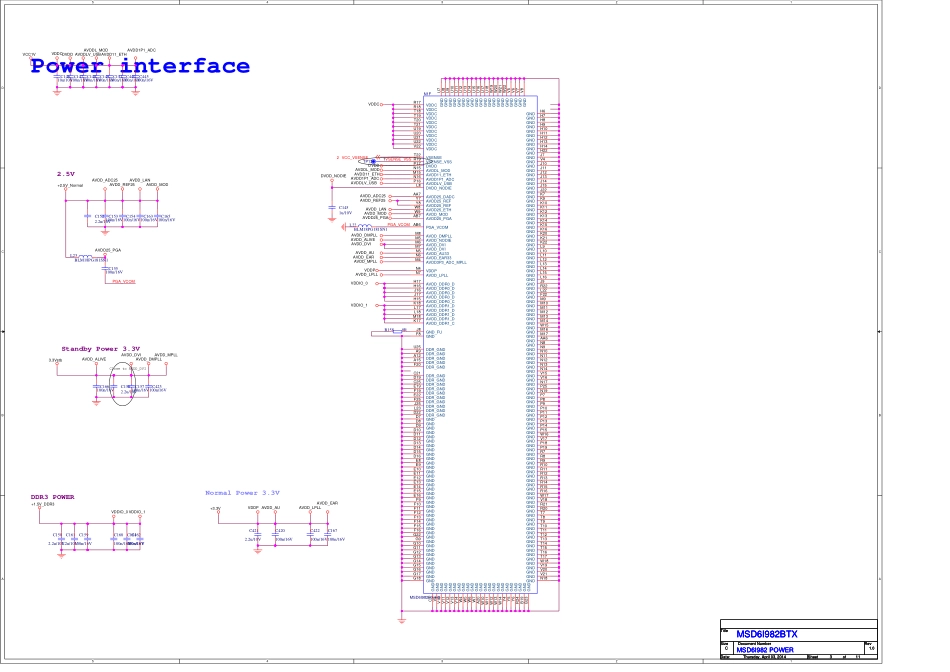Screen dimensions: 950x672
Task: Click the red PGA_VCOM net label under C139
Action: pos(123,282)
